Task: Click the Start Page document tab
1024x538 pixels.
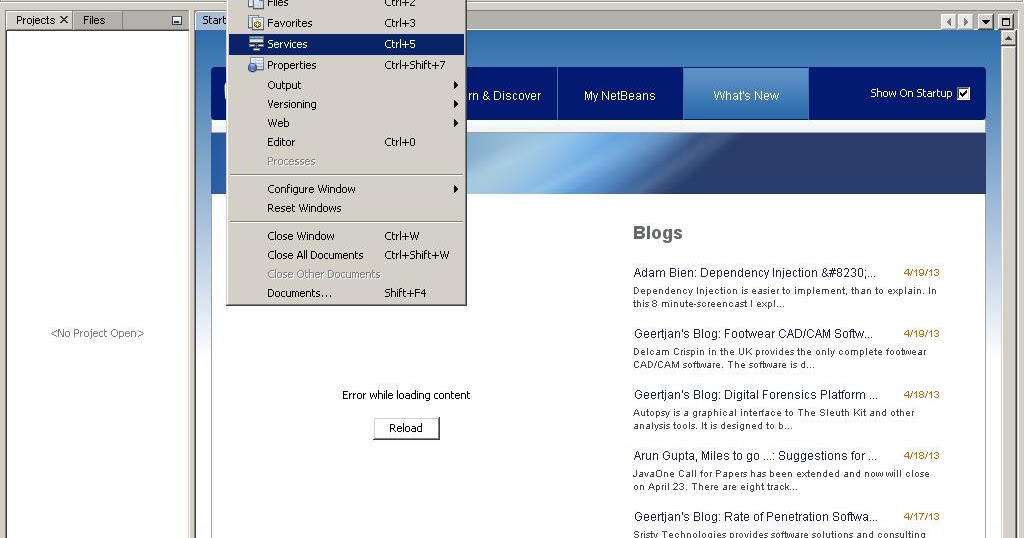Action: point(213,20)
